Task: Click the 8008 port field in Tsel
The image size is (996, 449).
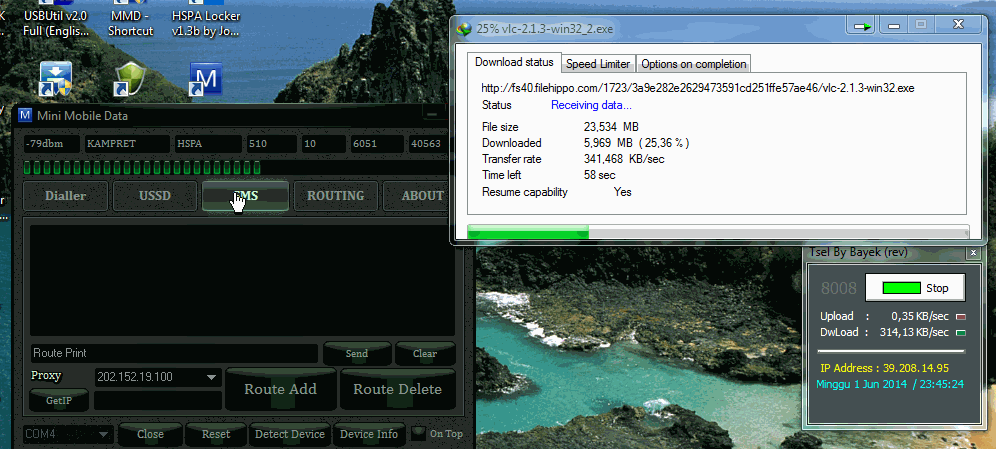Action: click(838, 288)
